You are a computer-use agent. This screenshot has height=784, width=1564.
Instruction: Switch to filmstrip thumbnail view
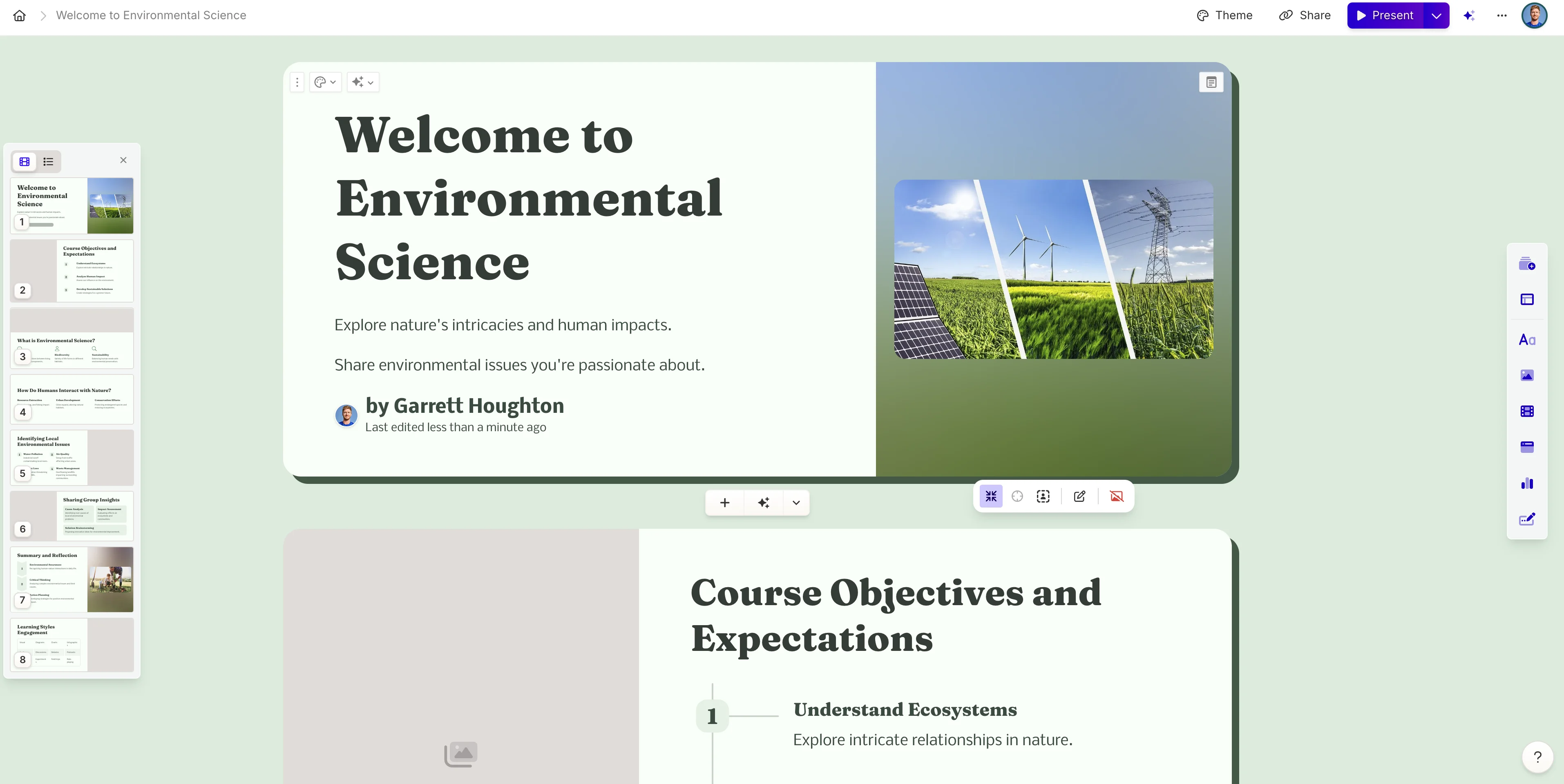24,161
